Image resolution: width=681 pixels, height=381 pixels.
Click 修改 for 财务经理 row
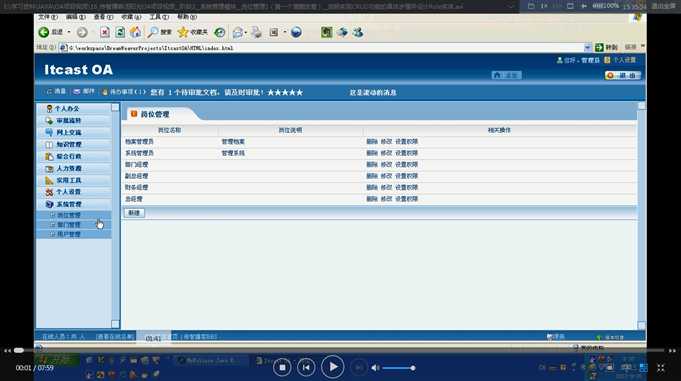point(386,187)
